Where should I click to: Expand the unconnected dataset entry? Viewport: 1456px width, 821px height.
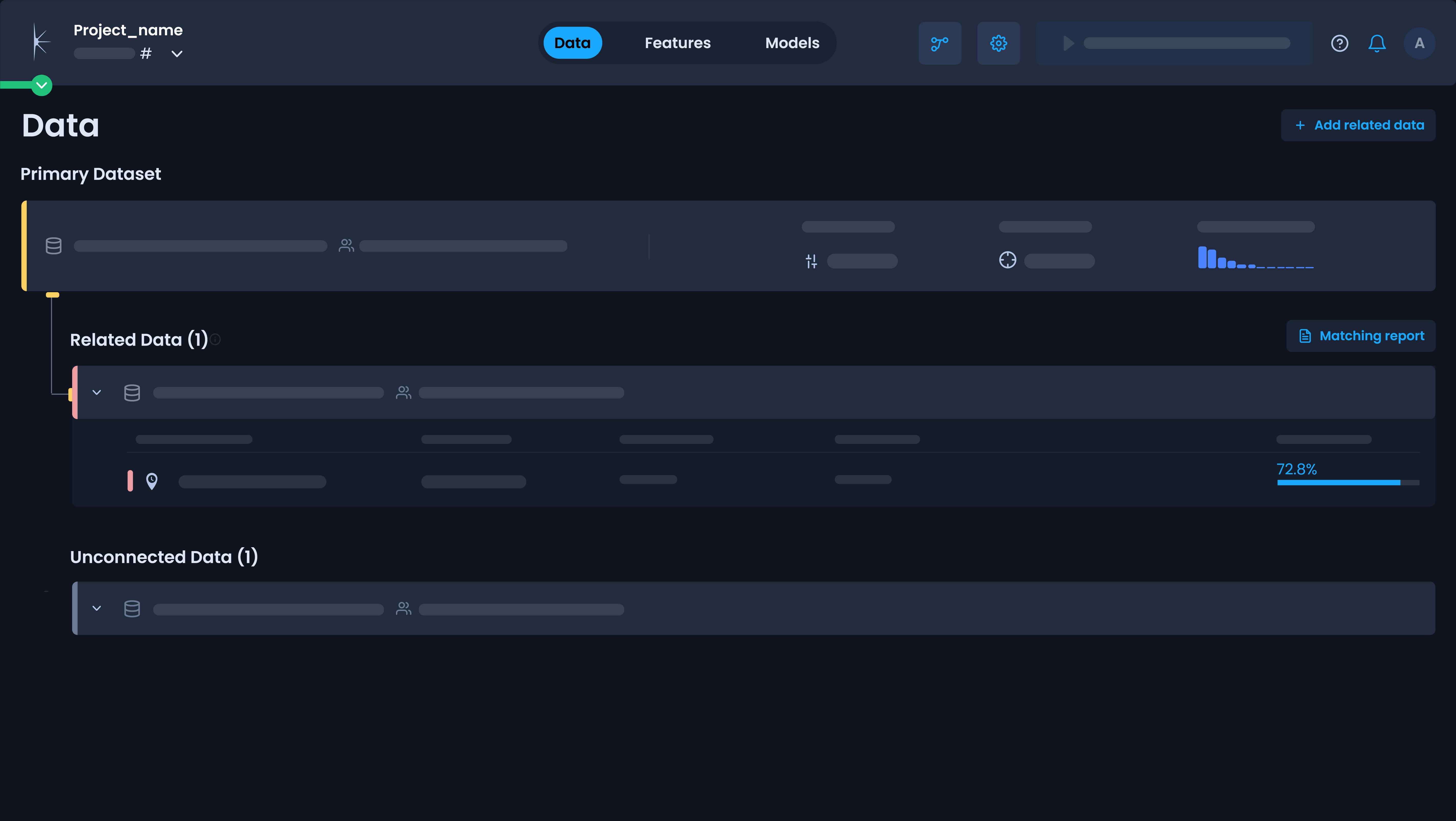[96, 608]
